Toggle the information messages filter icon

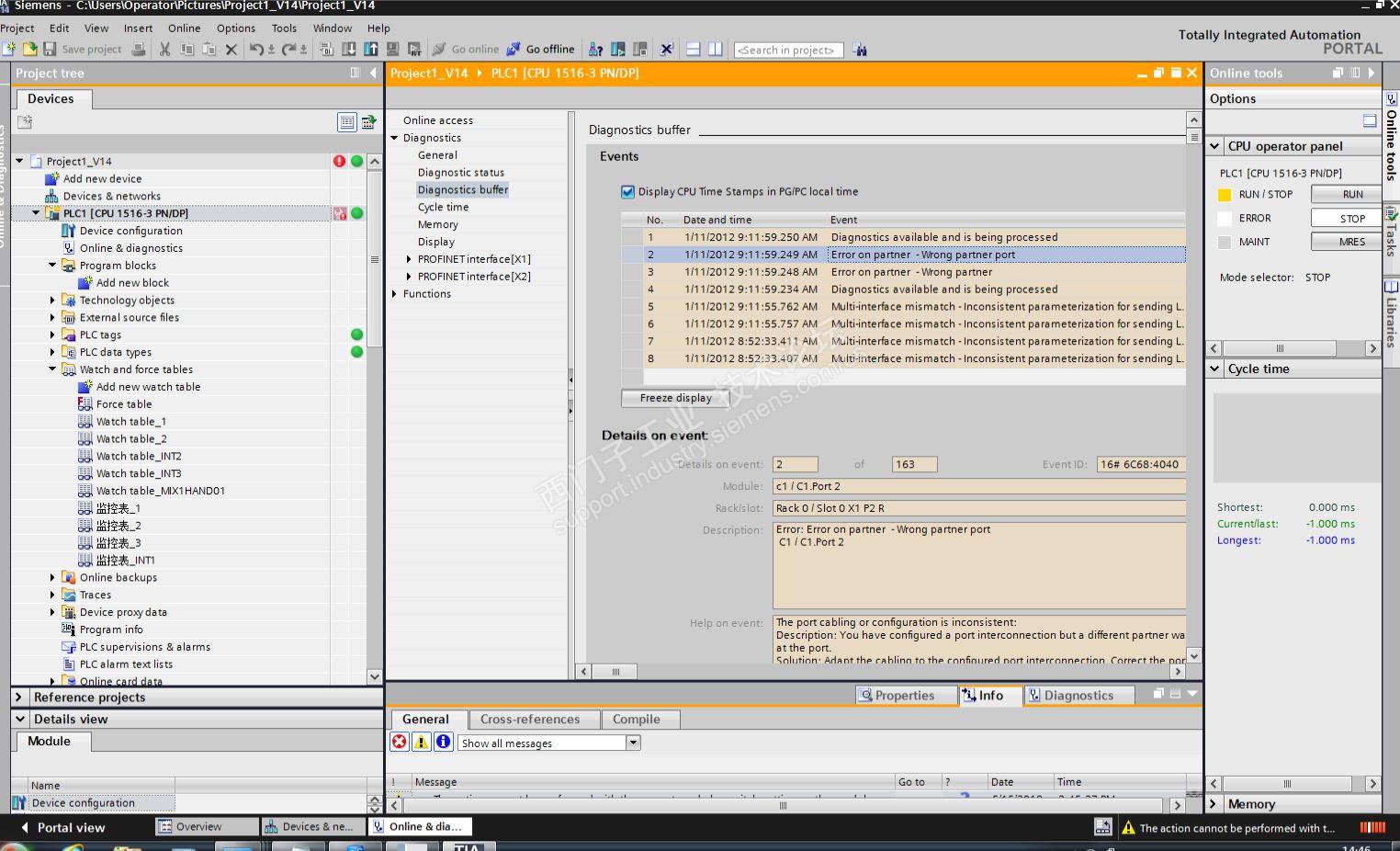(444, 743)
